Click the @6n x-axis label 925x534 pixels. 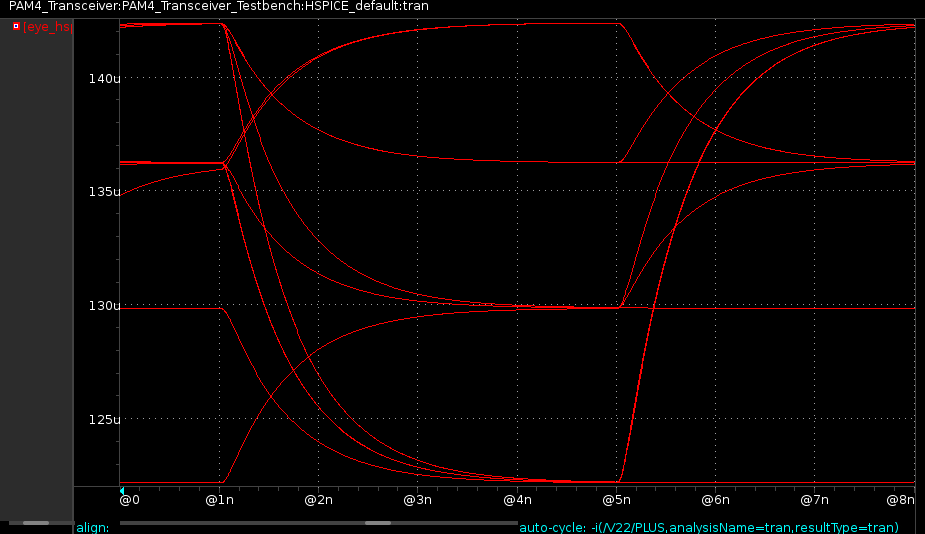(x=716, y=500)
